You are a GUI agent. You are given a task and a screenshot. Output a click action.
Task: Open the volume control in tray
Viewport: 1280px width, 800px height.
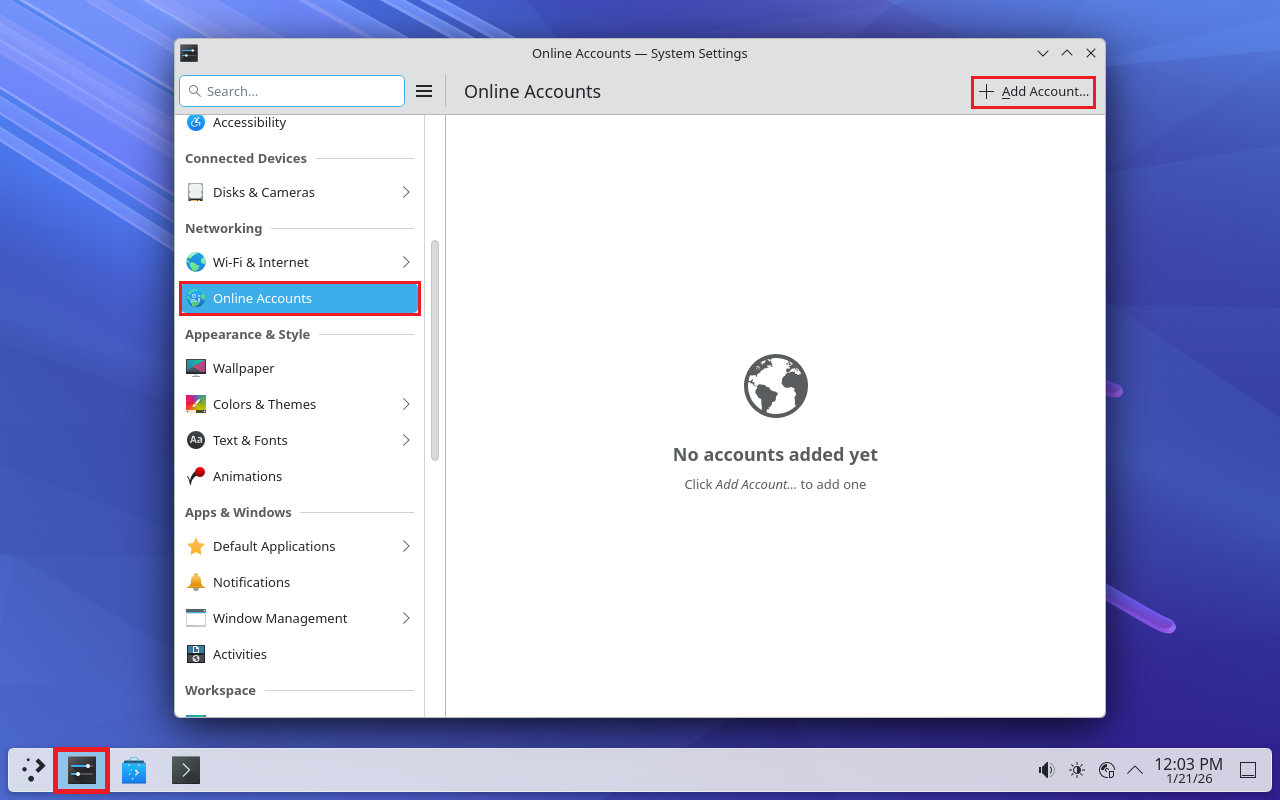pos(1046,770)
